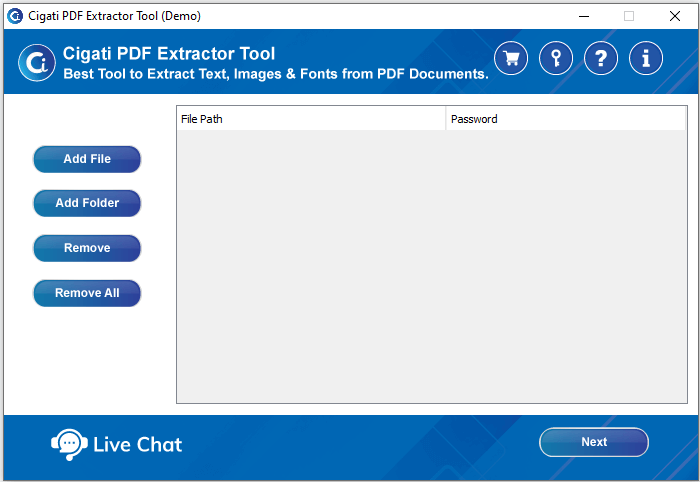Open help via question mark icon
The width and height of the screenshot is (700, 482).
[601, 58]
